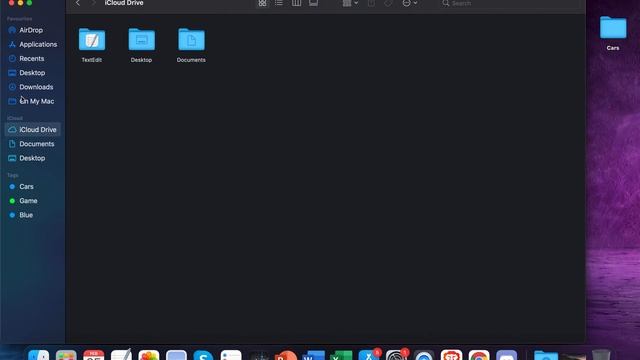Screen dimensions: 640x360
Task: Open AirDrop in the Finder sidebar
Action: 31,30
